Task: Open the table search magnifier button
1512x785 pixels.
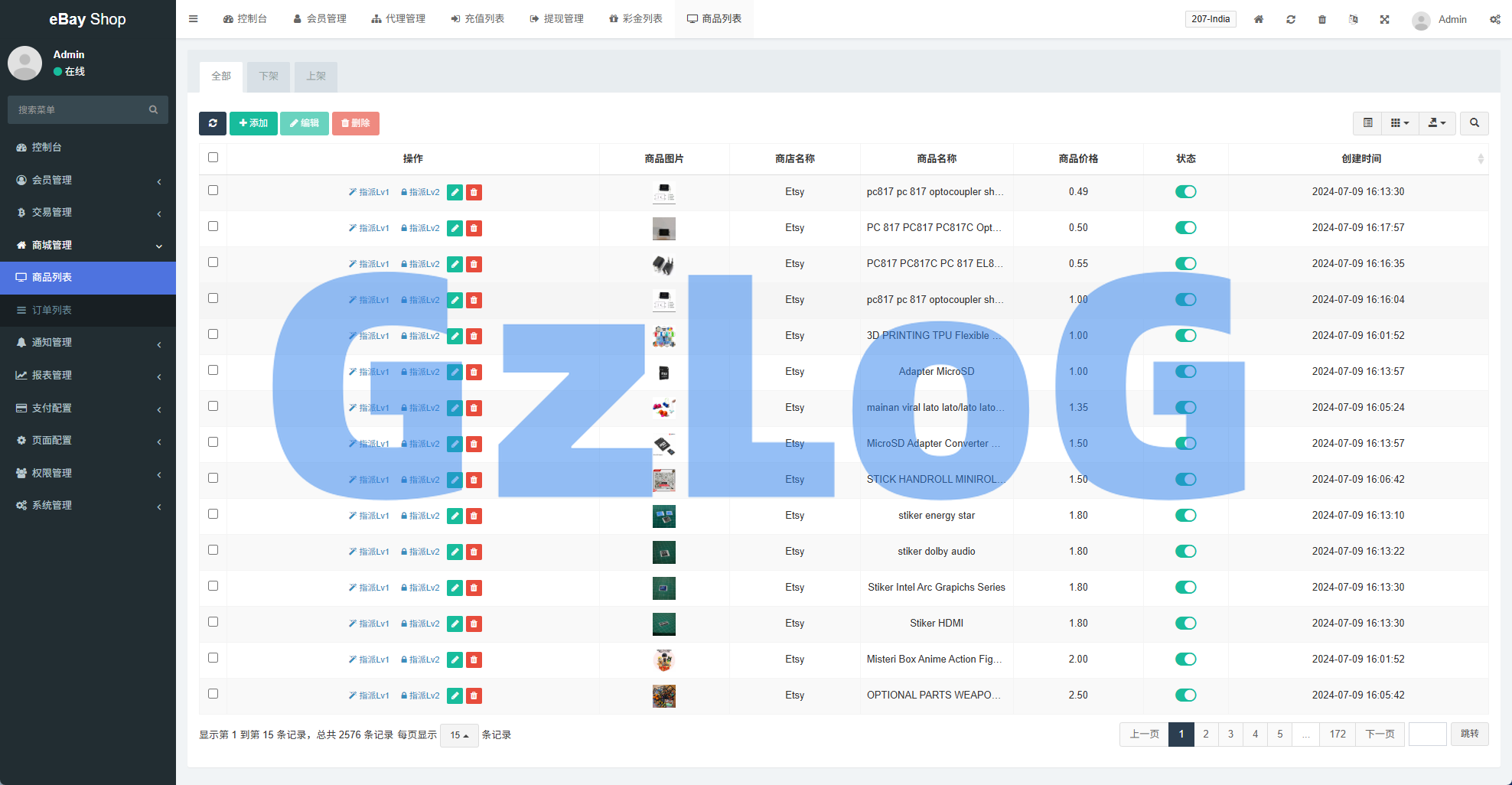Action: [x=1474, y=123]
